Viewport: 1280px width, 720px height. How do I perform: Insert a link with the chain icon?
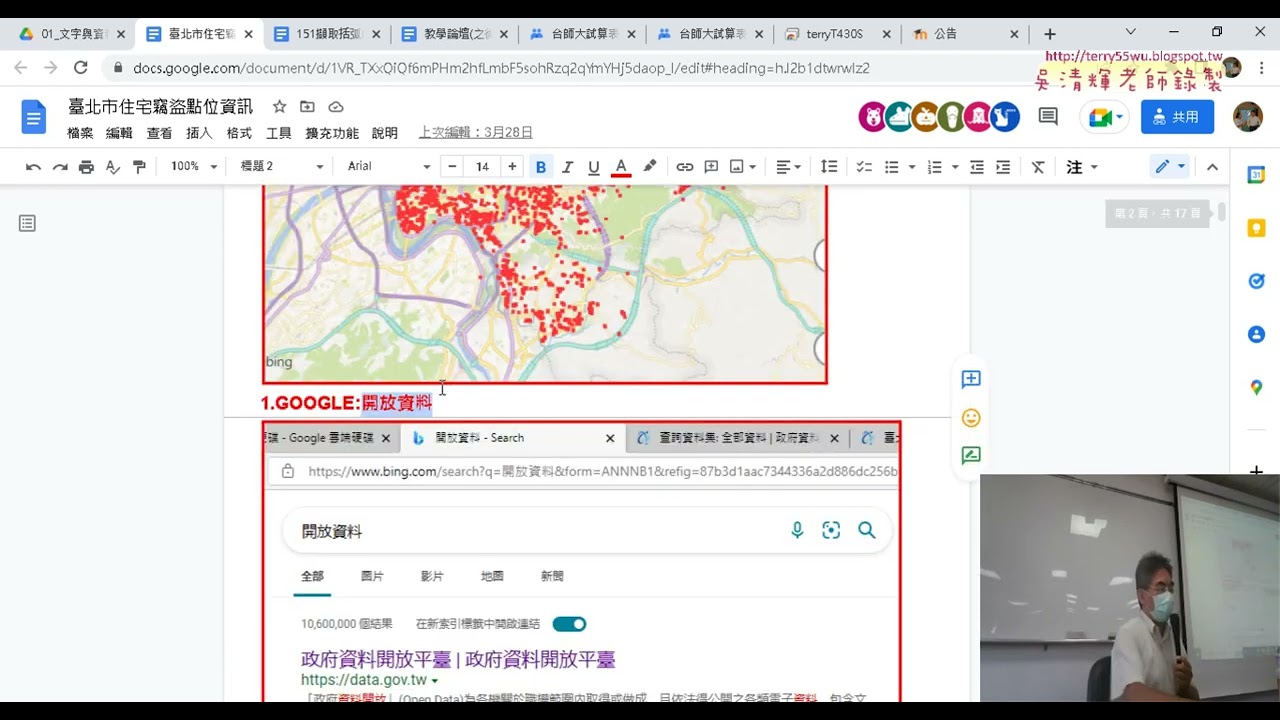coord(685,167)
